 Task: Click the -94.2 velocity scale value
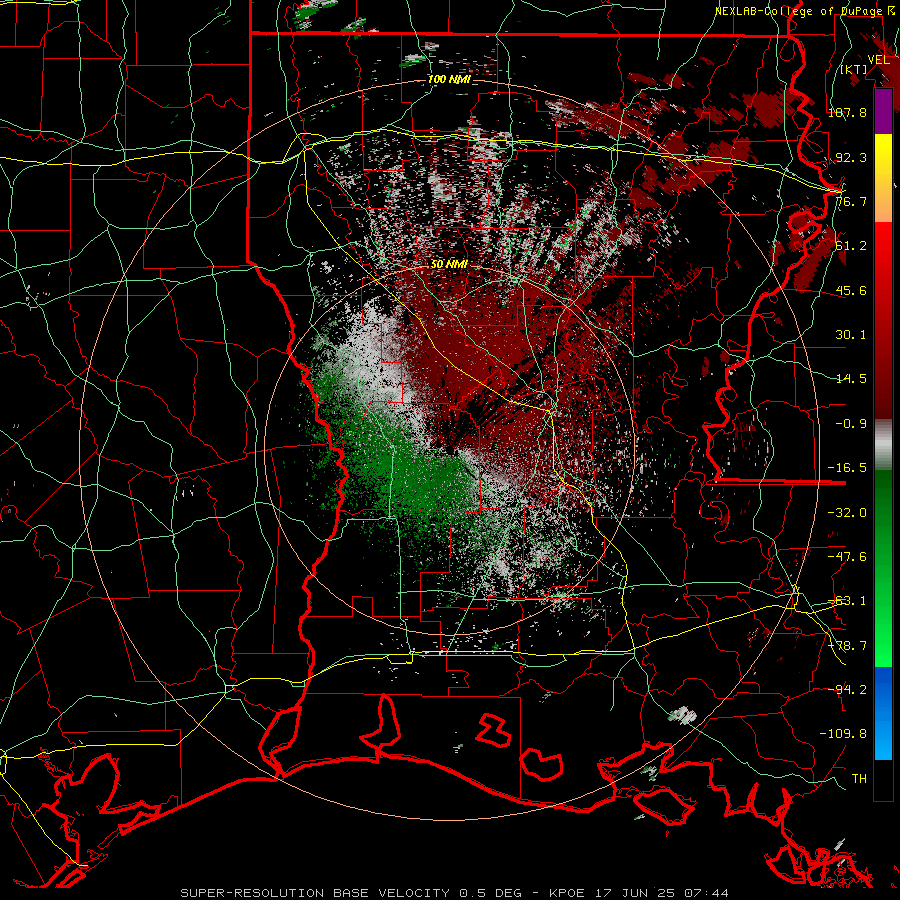pos(847,689)
